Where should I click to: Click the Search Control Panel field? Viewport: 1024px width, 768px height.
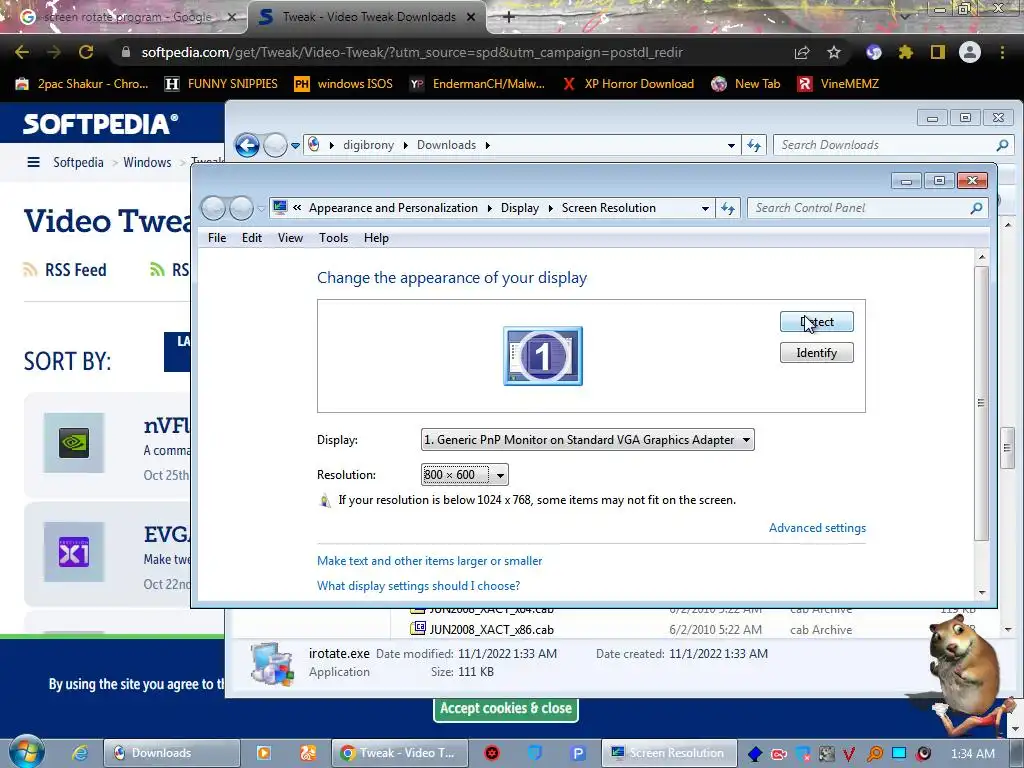[866, 208]
